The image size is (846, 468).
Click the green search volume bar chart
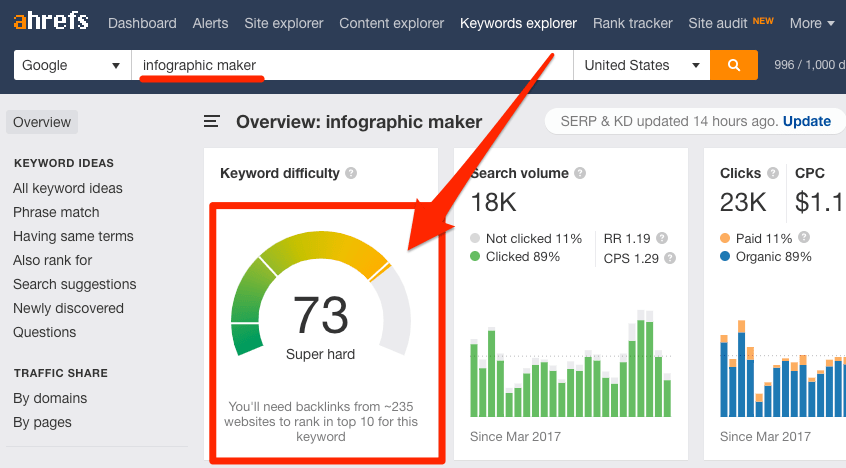point(570,364)
